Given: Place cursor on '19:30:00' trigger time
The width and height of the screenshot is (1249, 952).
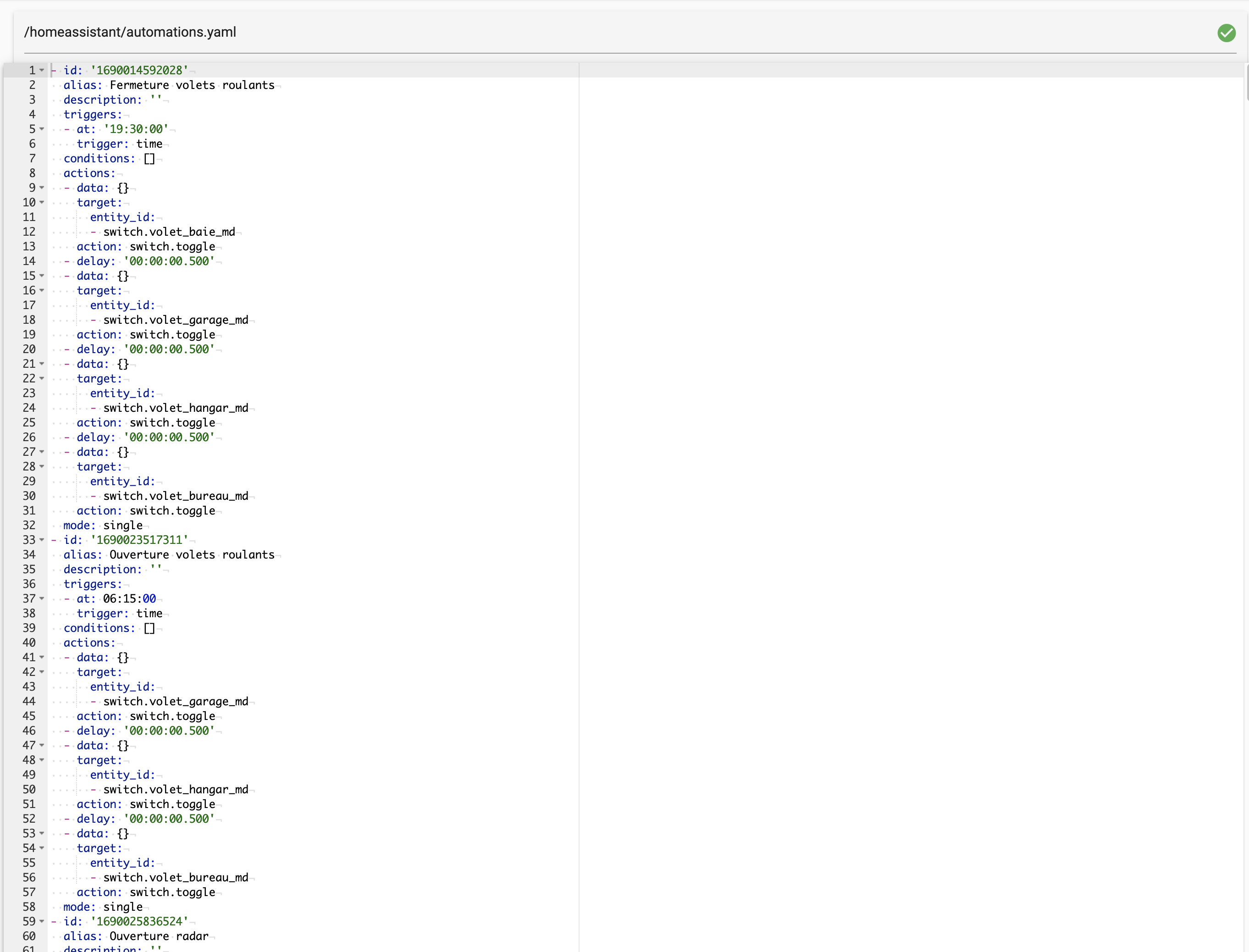Looking at the screenshot, I should point(136,129).
